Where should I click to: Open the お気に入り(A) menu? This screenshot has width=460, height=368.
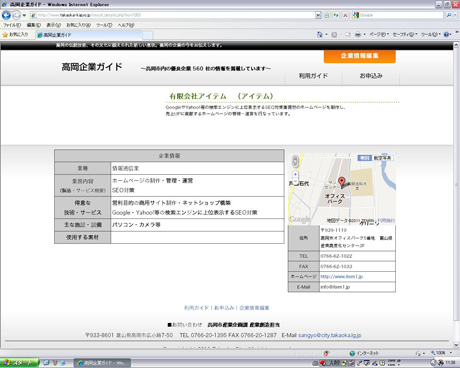[78, 25]
